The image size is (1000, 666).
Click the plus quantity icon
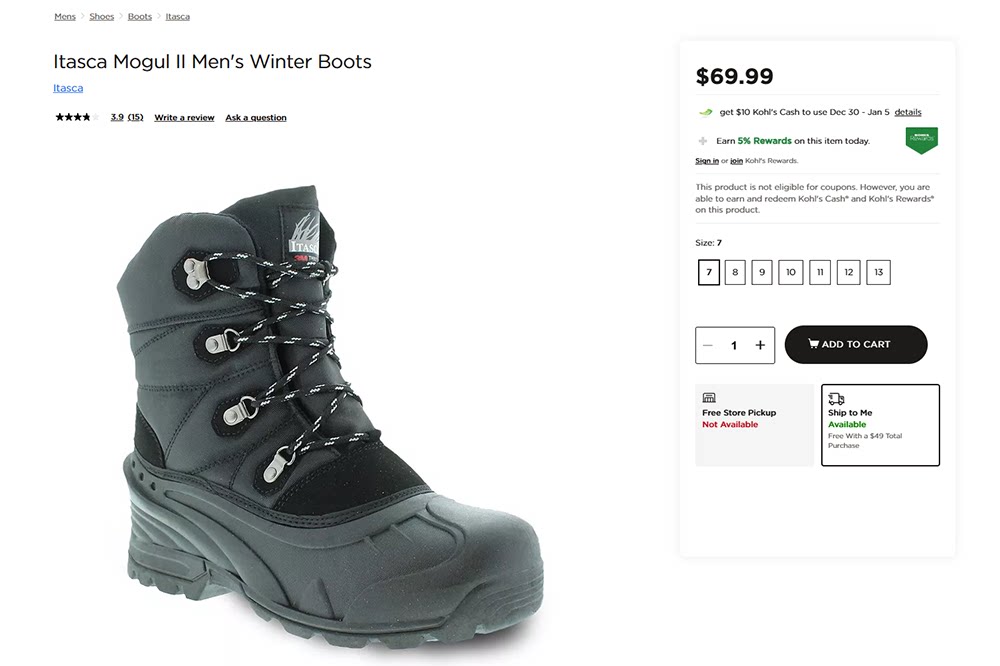pyautogui.click(x=760, y=345)
